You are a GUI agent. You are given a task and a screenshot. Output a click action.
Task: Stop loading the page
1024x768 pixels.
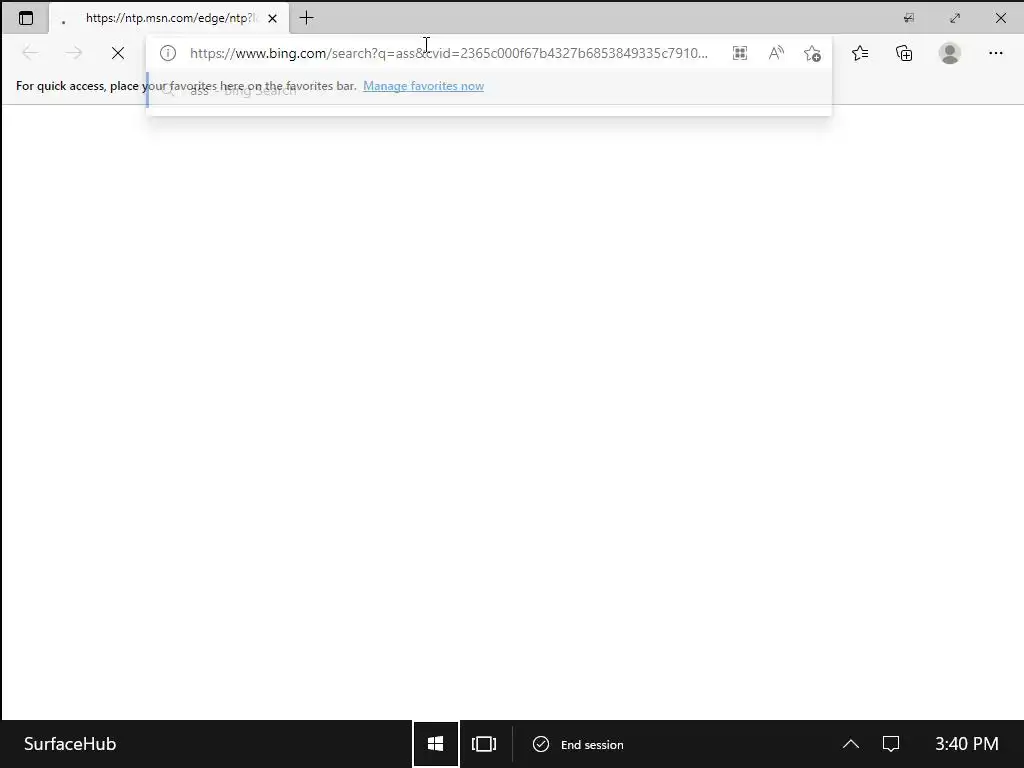[118, 53]
